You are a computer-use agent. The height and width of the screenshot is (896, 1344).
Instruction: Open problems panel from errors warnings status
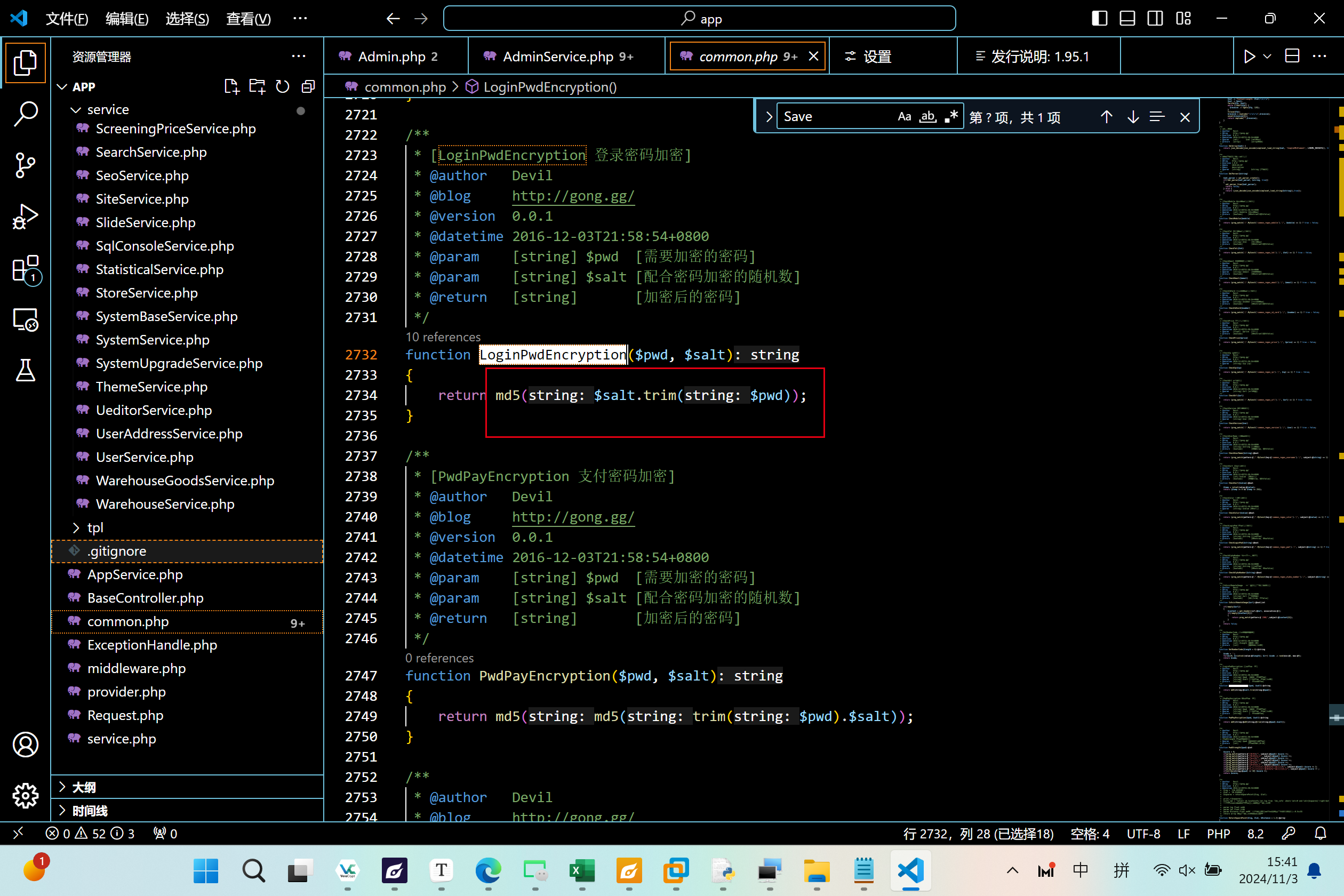90,834
